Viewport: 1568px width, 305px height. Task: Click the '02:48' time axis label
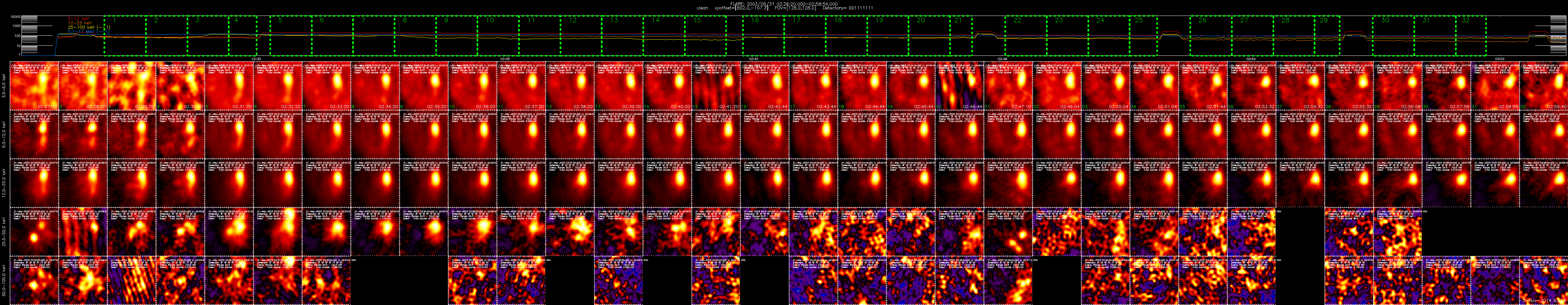1002,58
